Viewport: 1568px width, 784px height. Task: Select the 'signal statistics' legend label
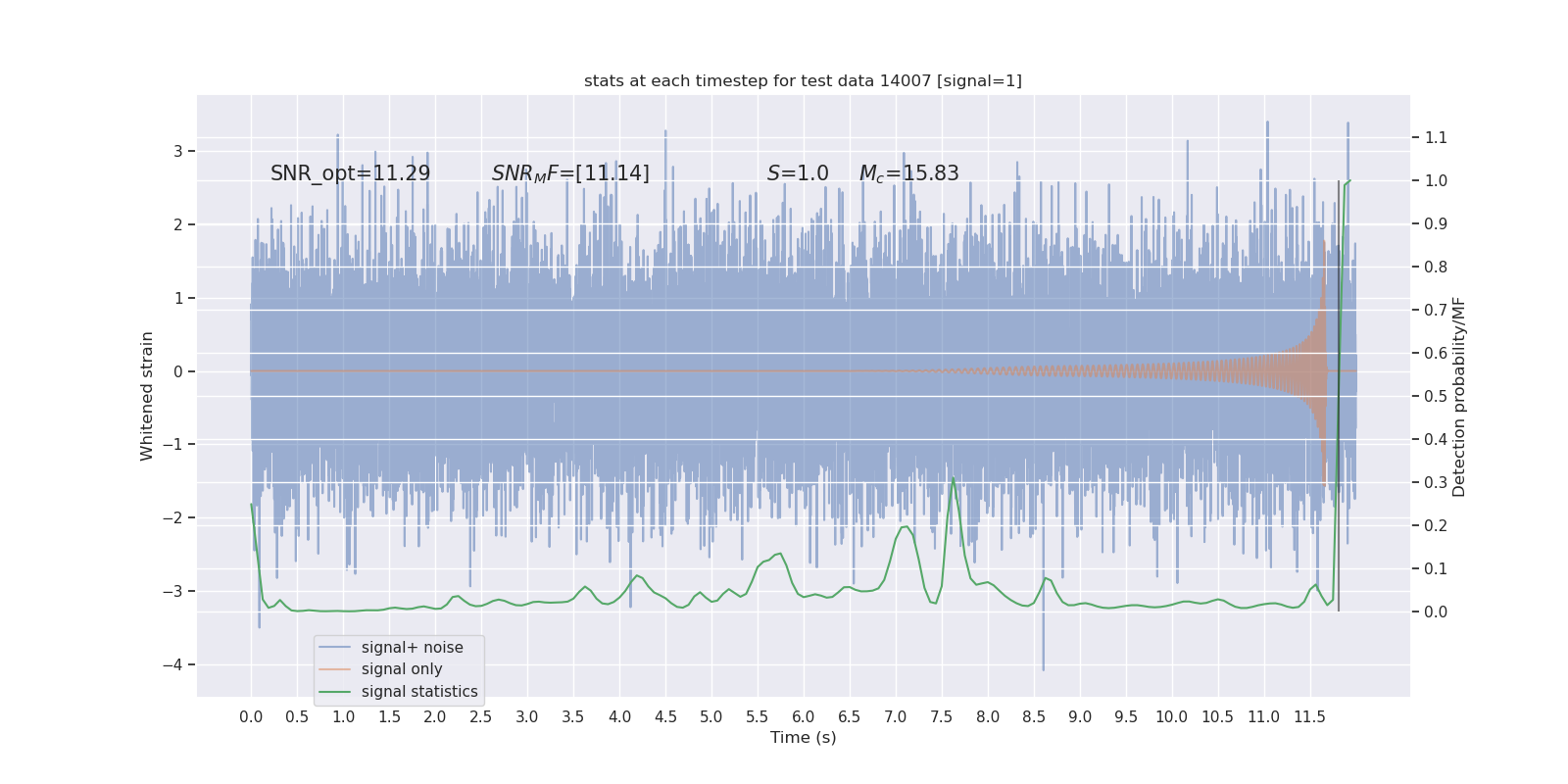click(419, 692)
